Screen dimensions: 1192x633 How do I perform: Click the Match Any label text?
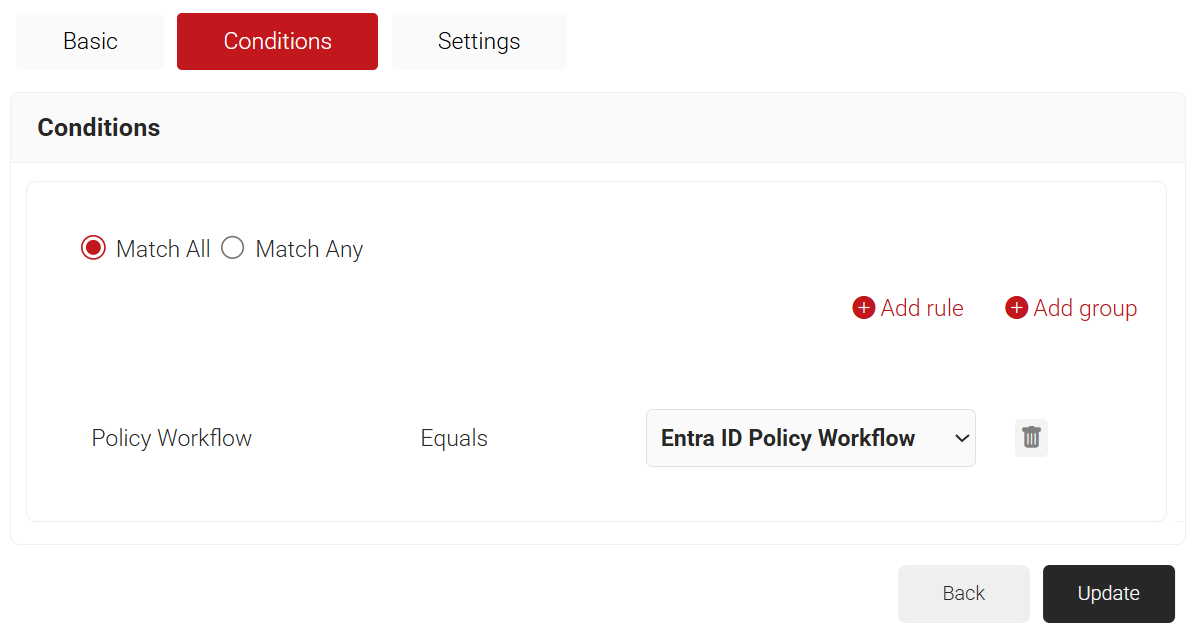click(x=309, y=249)
